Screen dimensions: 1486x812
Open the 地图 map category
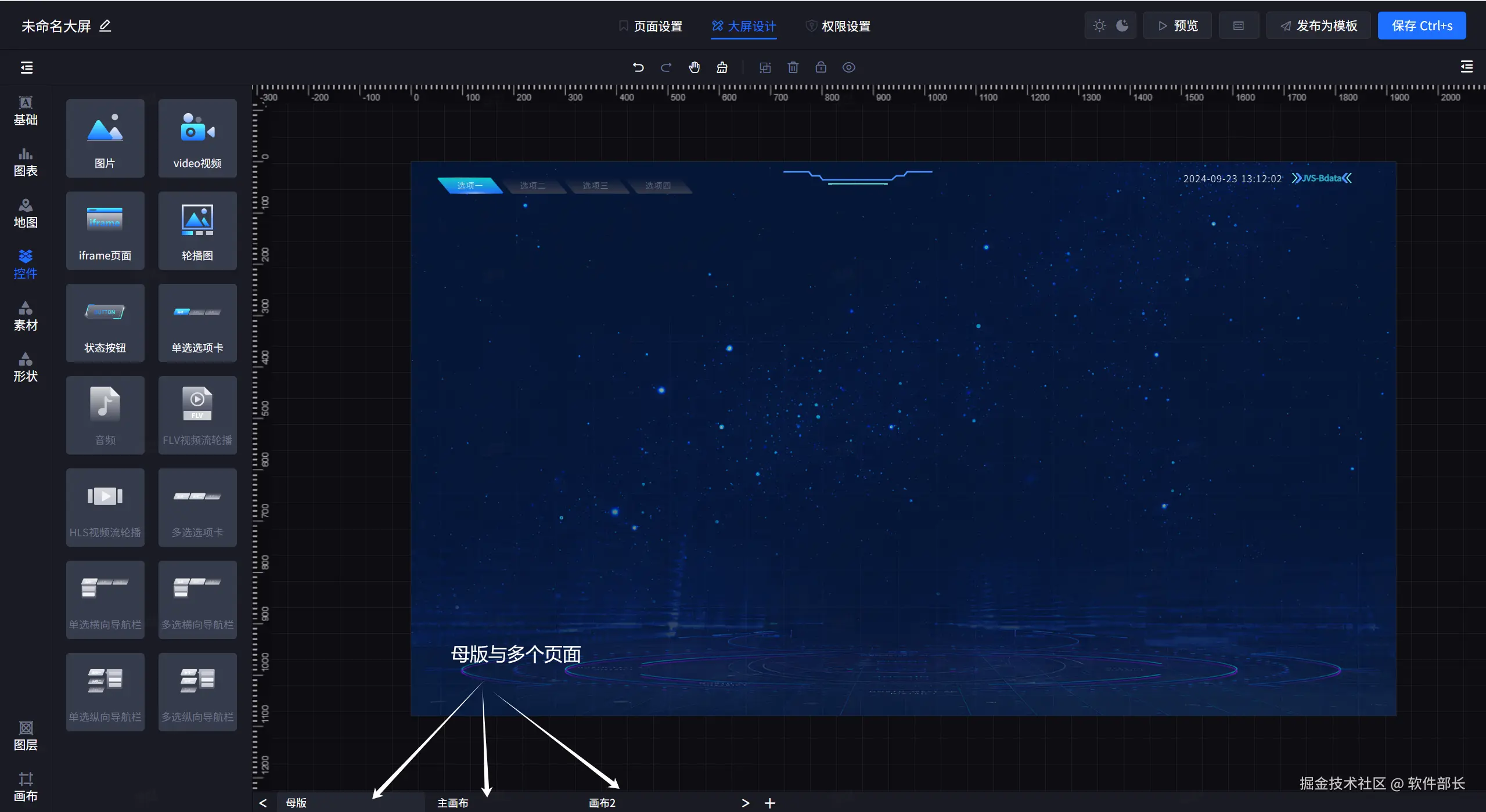[26, 213]
